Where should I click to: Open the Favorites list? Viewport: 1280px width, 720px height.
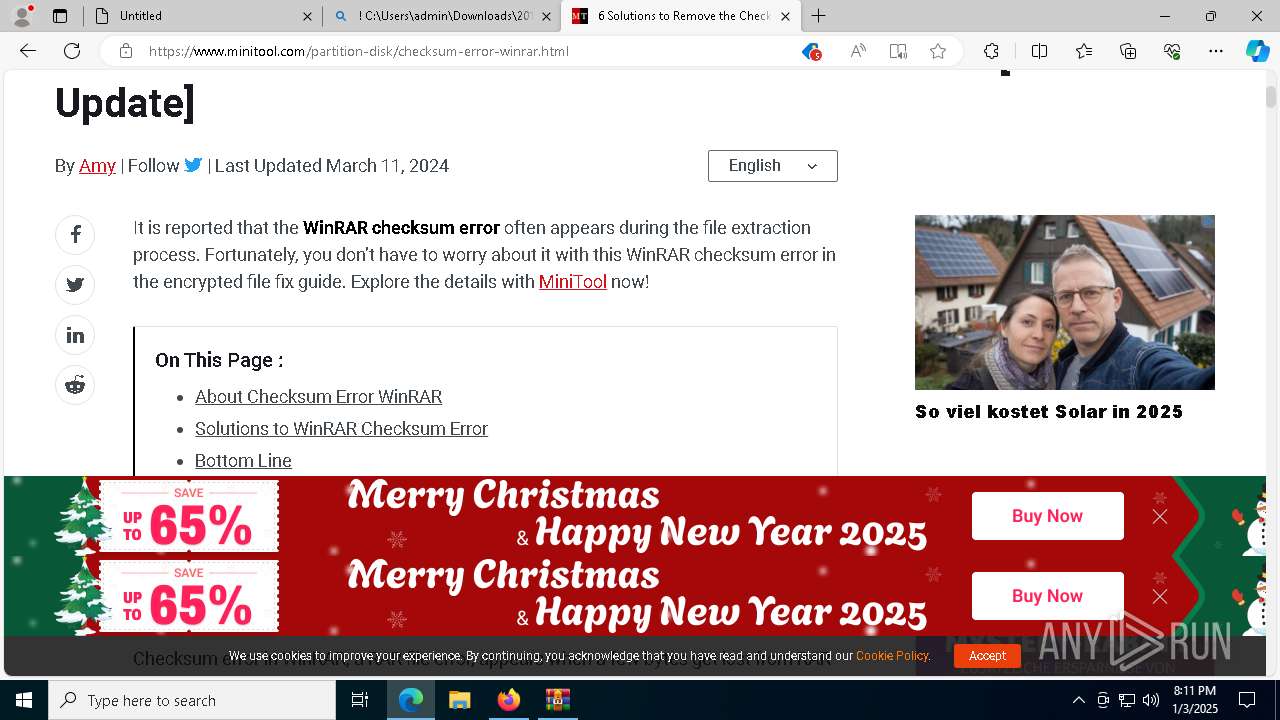click(1084, 51)
